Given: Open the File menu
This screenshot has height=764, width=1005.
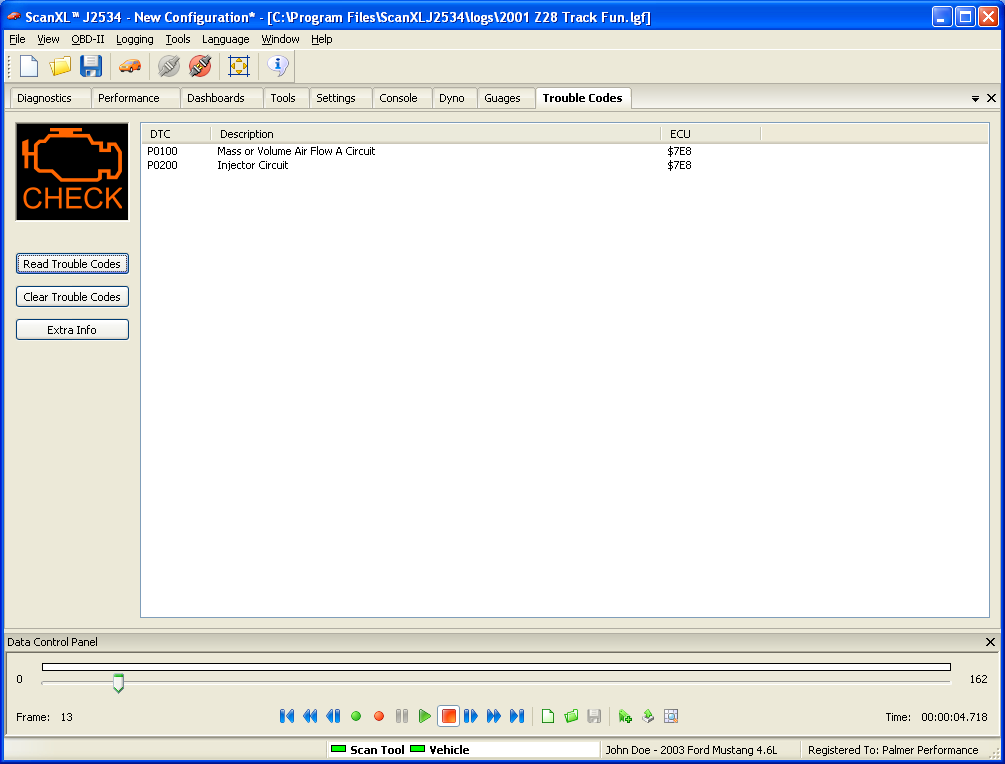Looking at the screenshot, I should (17, 39).
